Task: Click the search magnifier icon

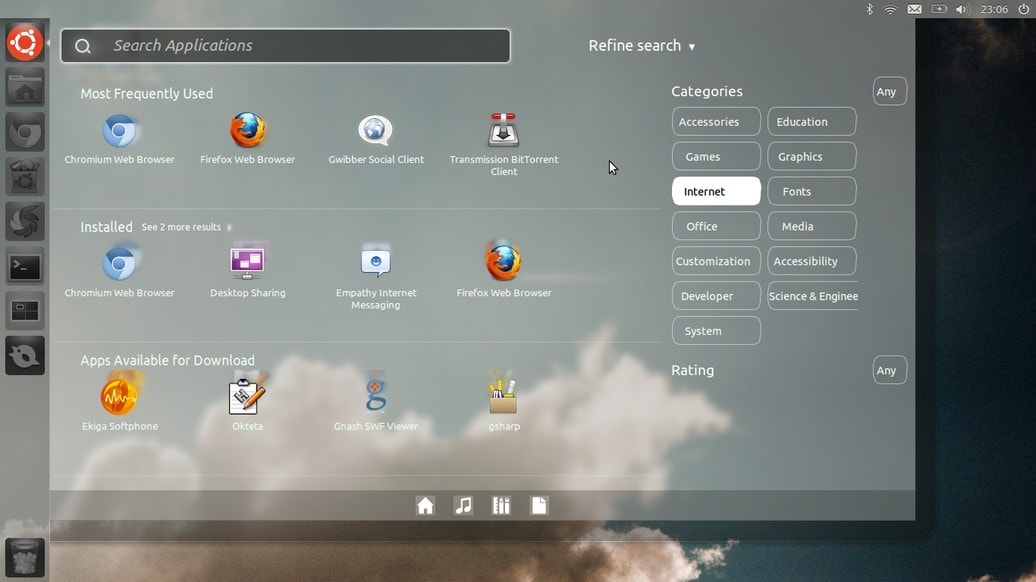Action: point(83,46)
